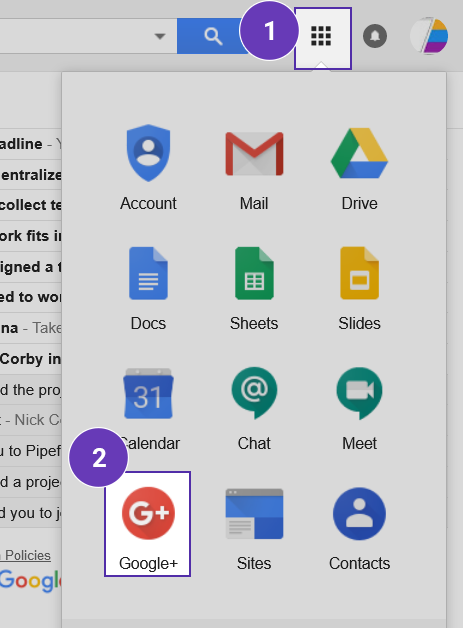Click the blue search magnifier button
Screen dimensions: 463x628
(x=213, y=36)
